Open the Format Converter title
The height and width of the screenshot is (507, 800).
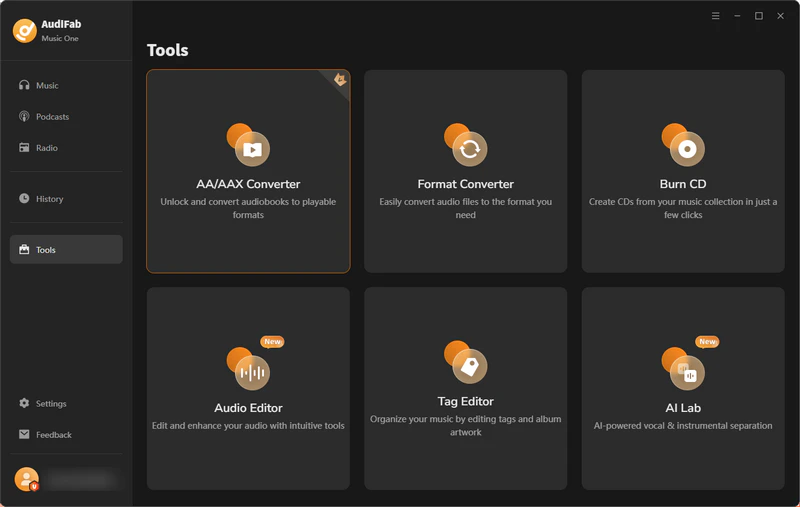(x=466, y=184)
